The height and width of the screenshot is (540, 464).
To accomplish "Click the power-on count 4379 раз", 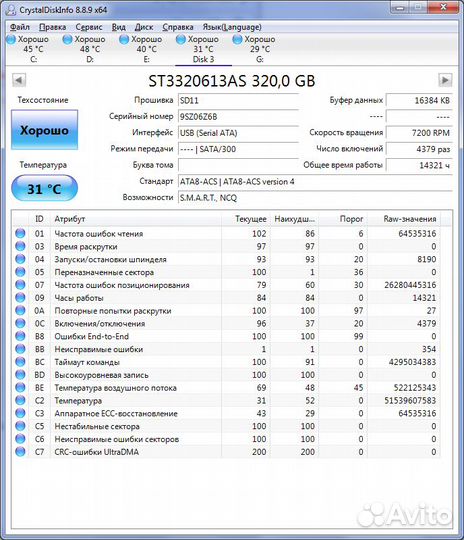I will pyautogui.click(x=419, y=149).
